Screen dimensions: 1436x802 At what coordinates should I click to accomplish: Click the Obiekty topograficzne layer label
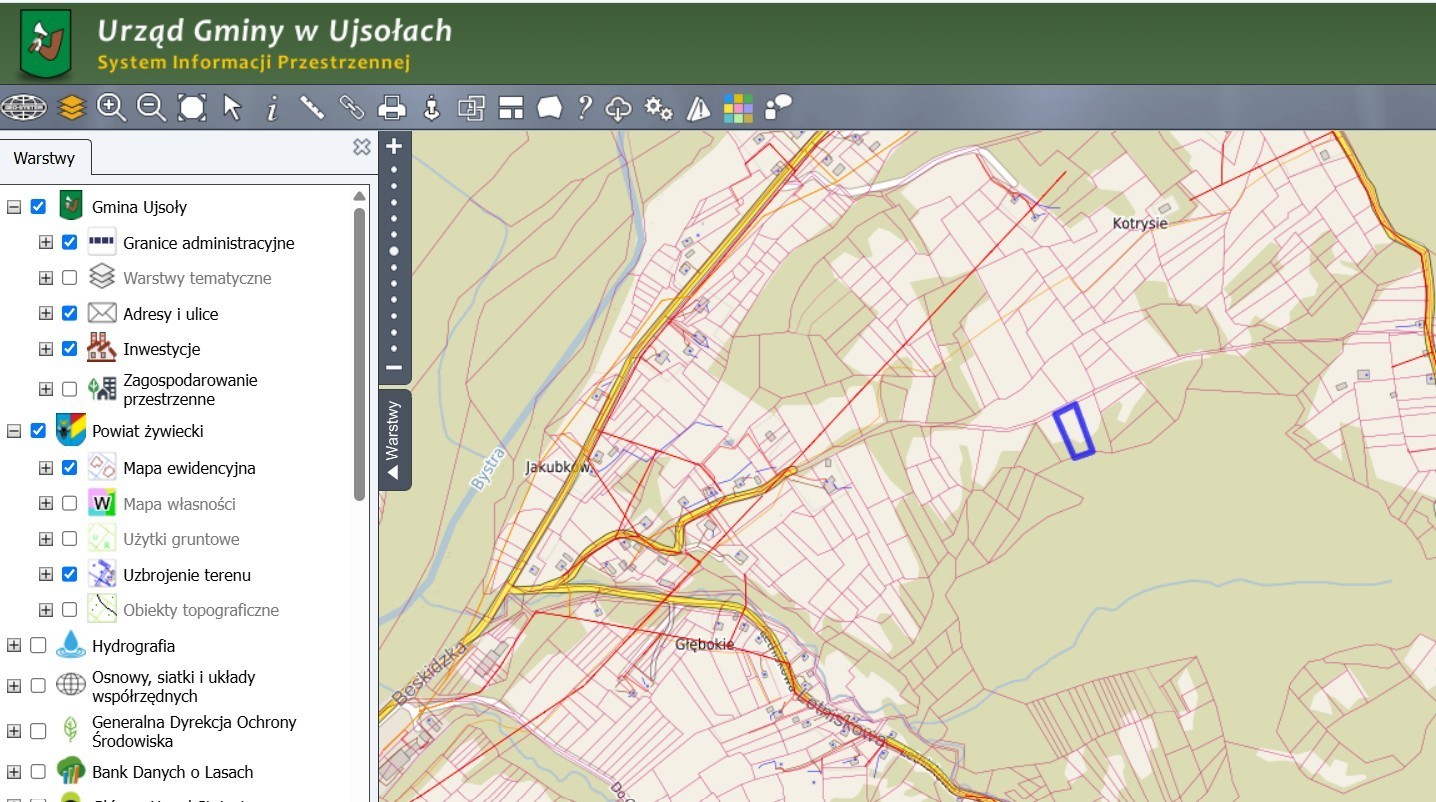click(201, 610)
